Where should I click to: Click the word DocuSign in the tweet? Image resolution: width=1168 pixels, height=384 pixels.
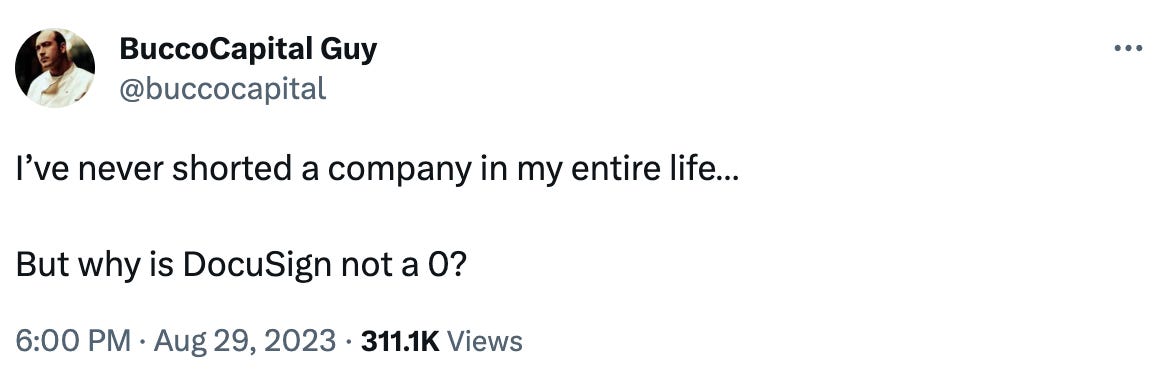[x=257, y=266]
